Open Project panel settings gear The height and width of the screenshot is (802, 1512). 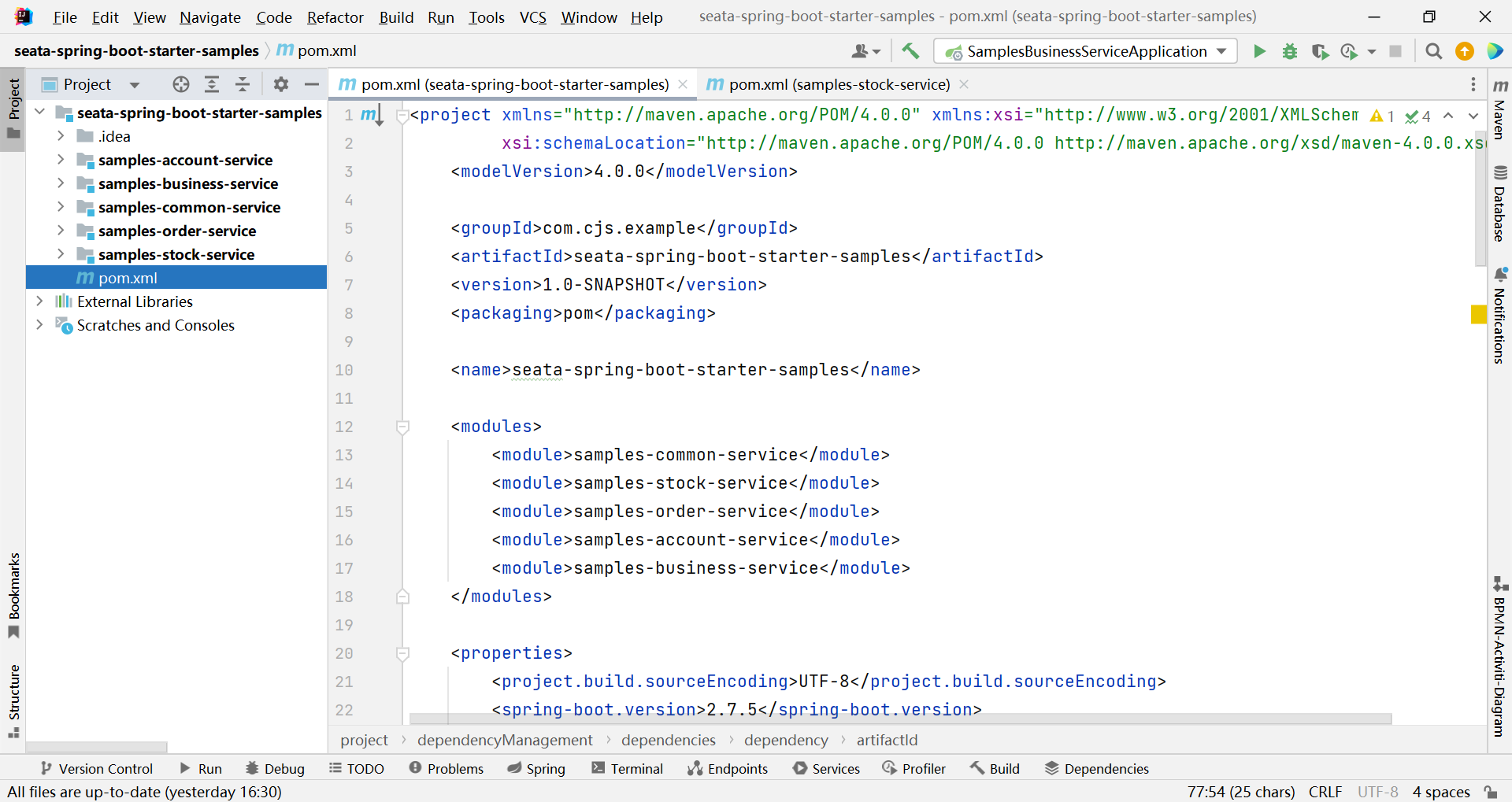point(281,84)
